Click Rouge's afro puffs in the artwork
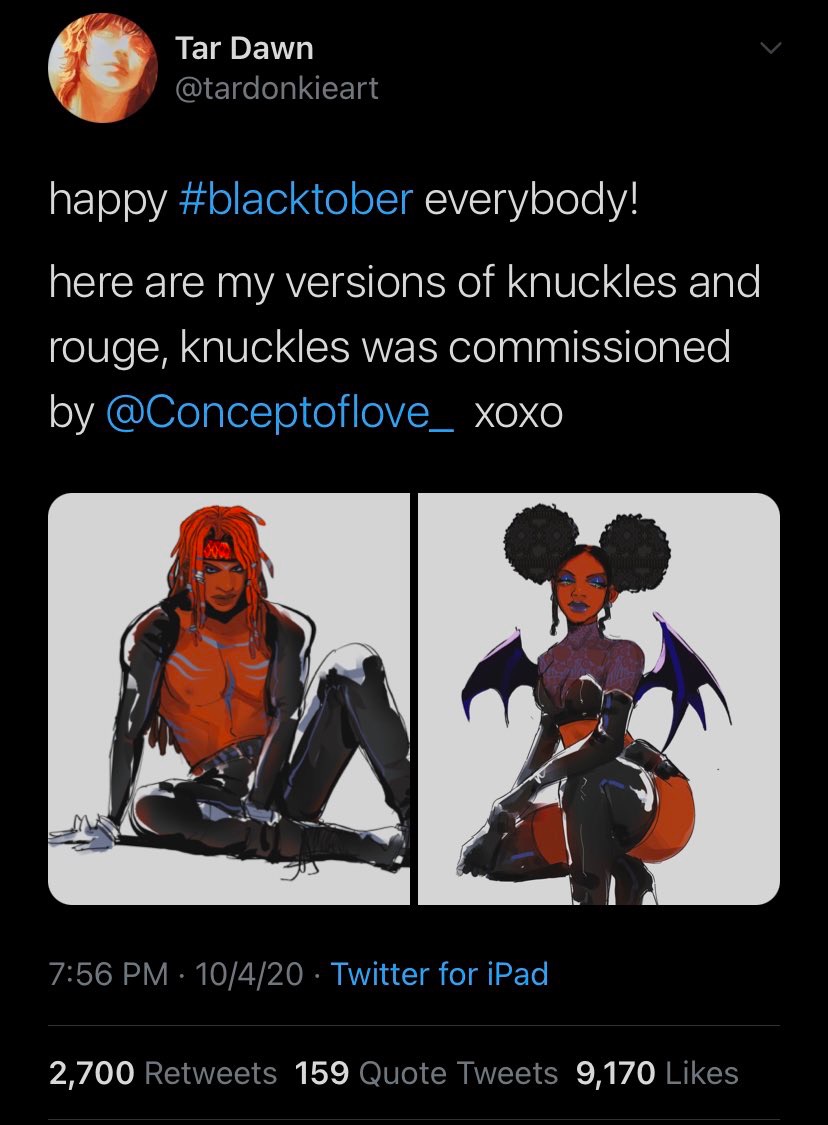This screenshot has height=1125, width=828. (x=587, y=543)
